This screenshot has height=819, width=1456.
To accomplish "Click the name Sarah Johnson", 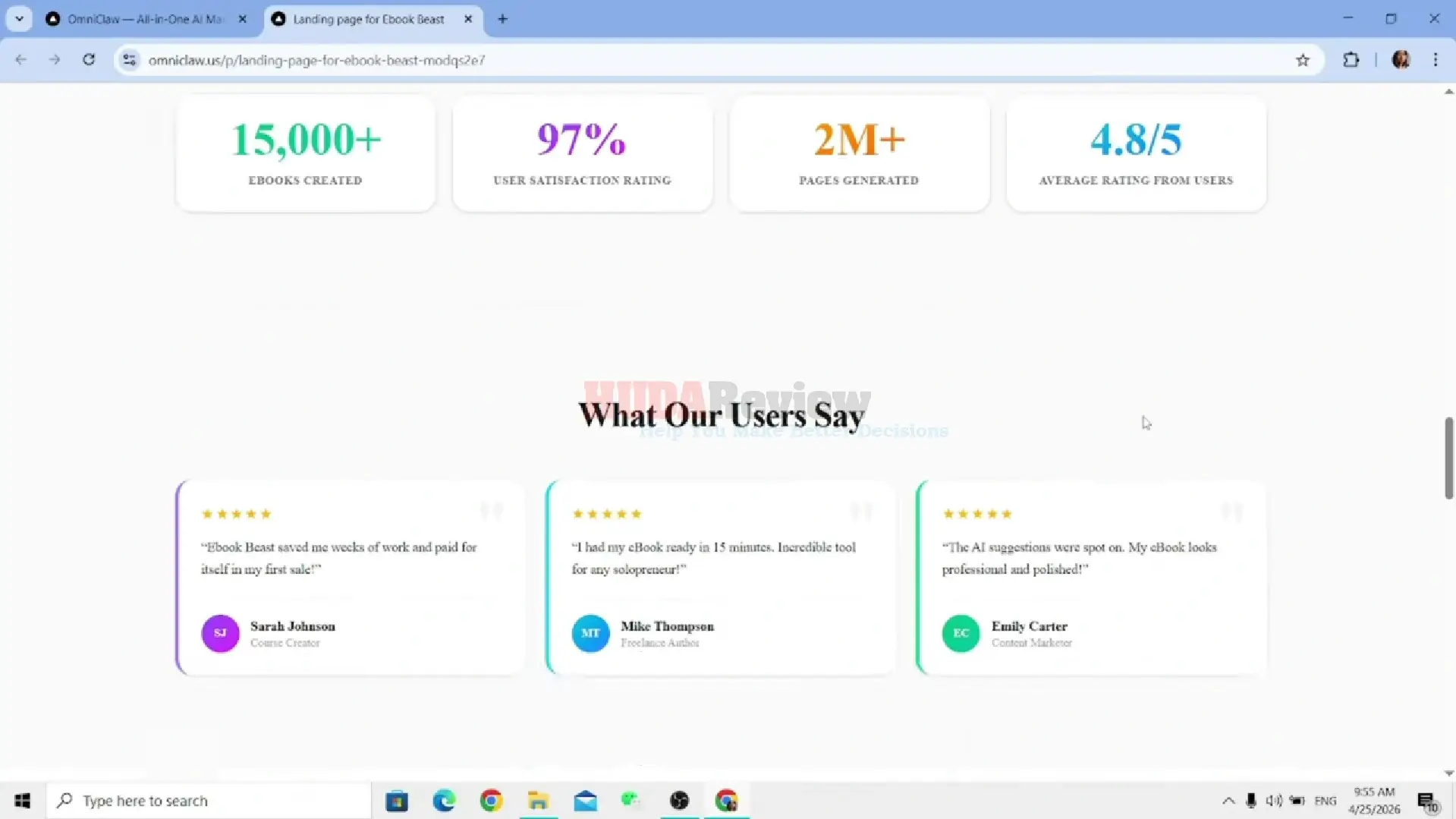I will point(293,626).
